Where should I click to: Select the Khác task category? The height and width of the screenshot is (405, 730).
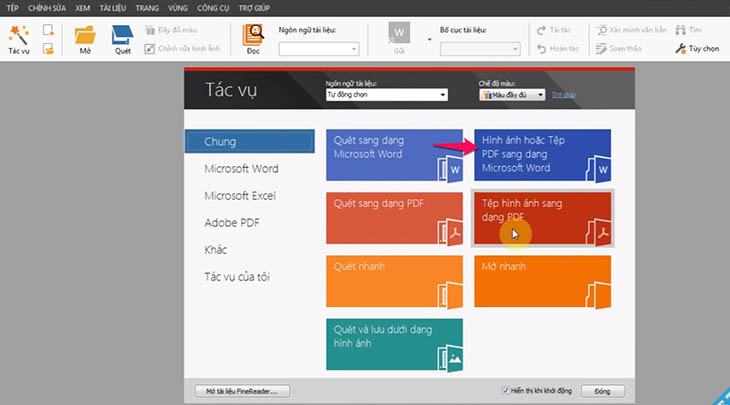pyautogui.click(x=216, y=250)
